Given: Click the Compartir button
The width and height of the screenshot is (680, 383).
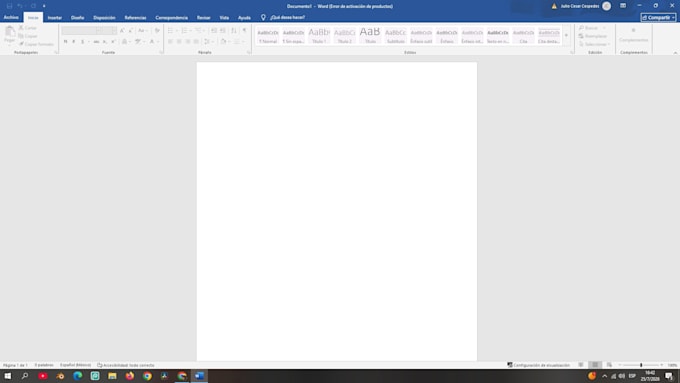Looking at the screenshot, I should (658, 18).
